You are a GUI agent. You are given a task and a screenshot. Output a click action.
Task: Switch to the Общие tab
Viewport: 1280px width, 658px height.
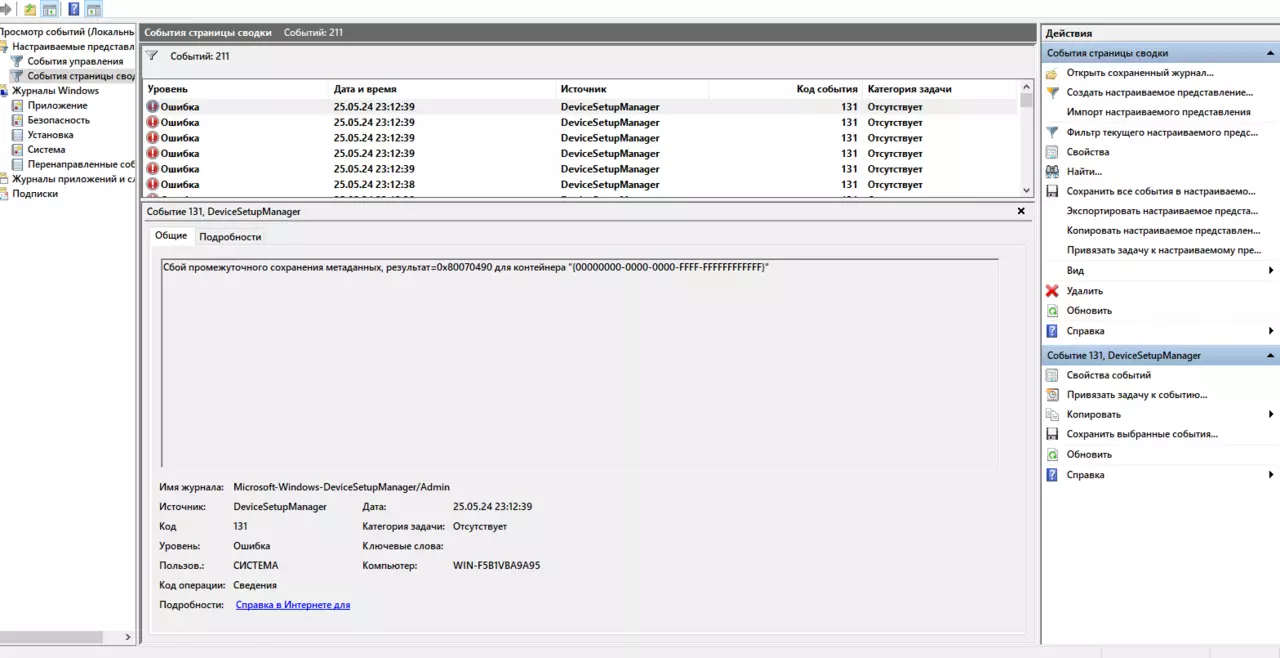point(171,236)
